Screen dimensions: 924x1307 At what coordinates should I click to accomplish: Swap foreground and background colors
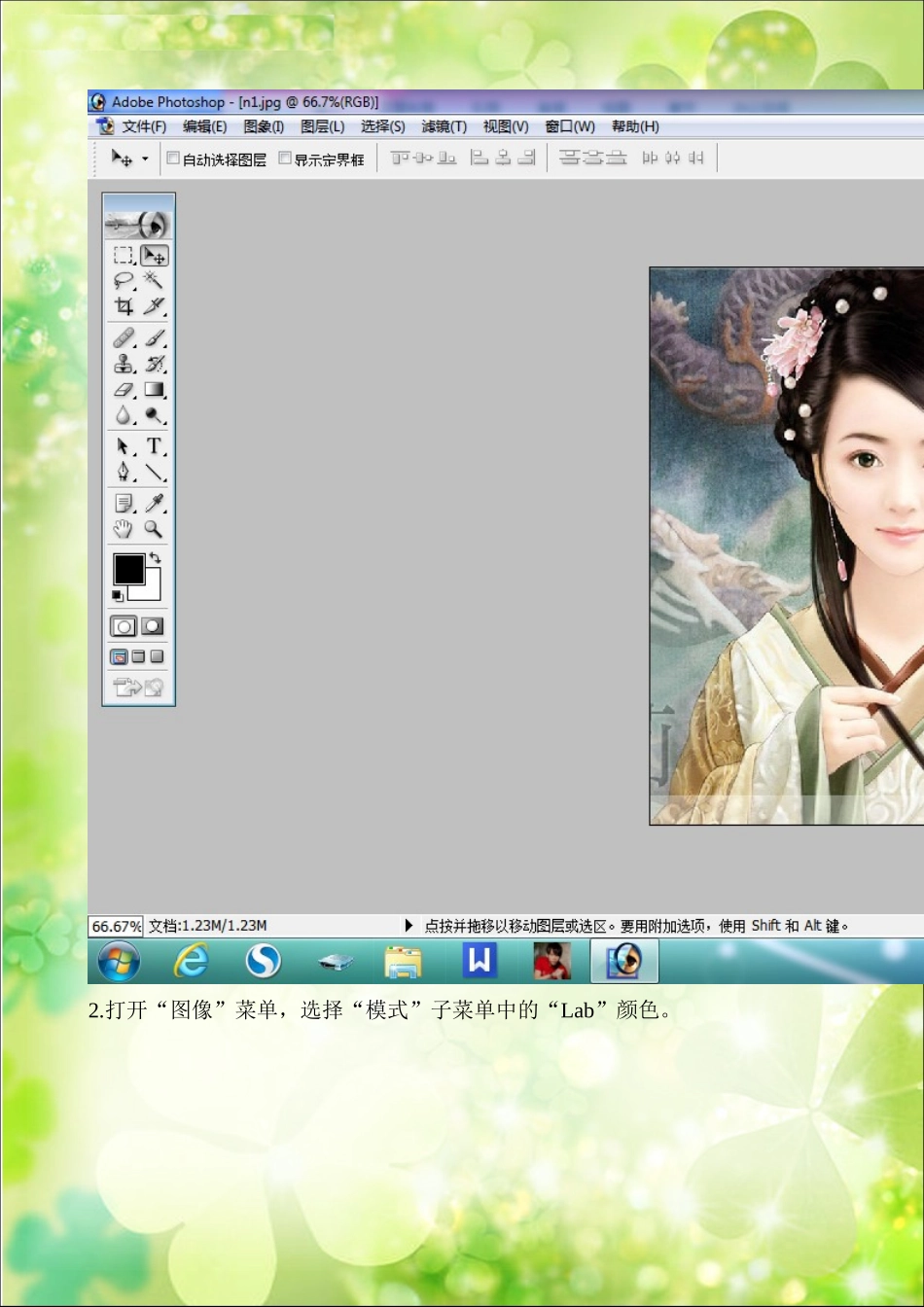coord(154,559)
